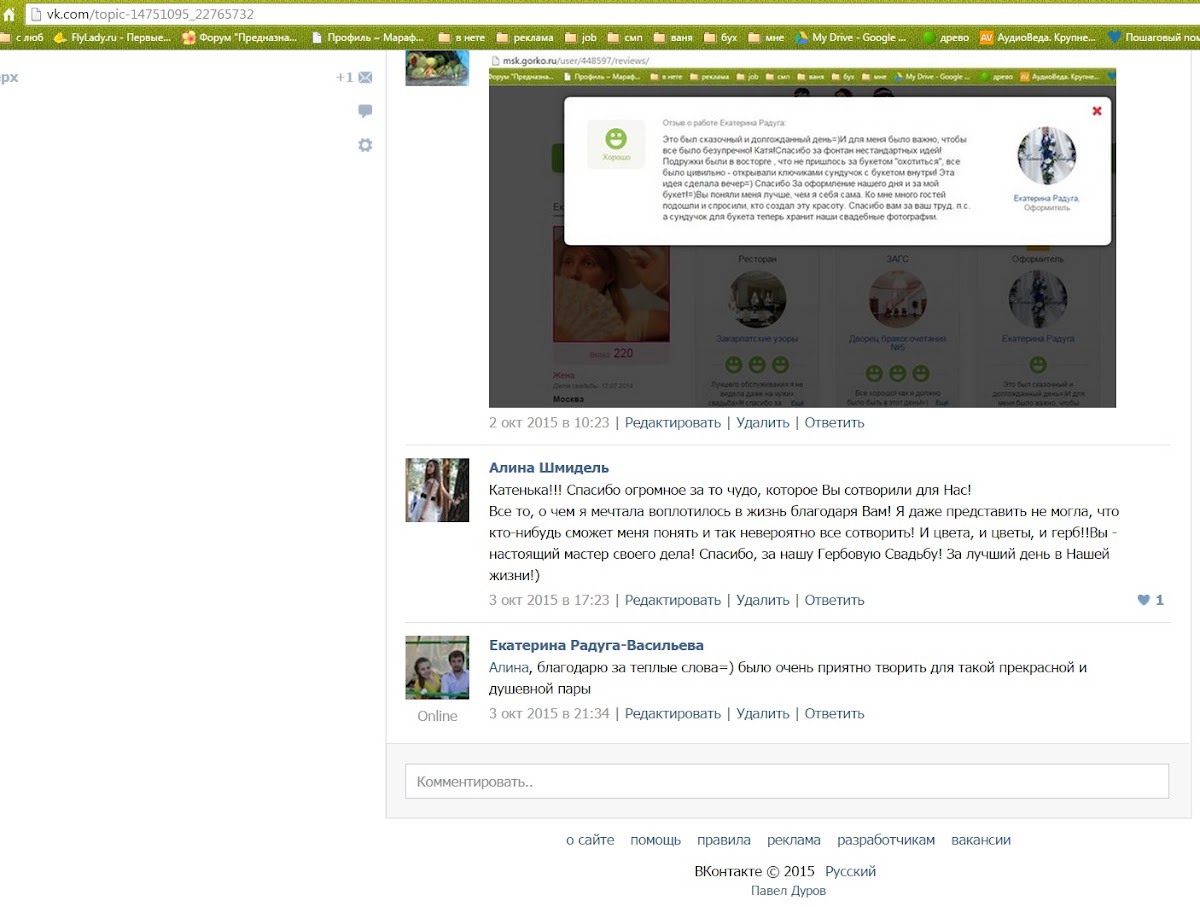The height and width of the screenshot is (907, 1200).
Task: Open the "правила" footer link
Action: click(x=724, y=840)
